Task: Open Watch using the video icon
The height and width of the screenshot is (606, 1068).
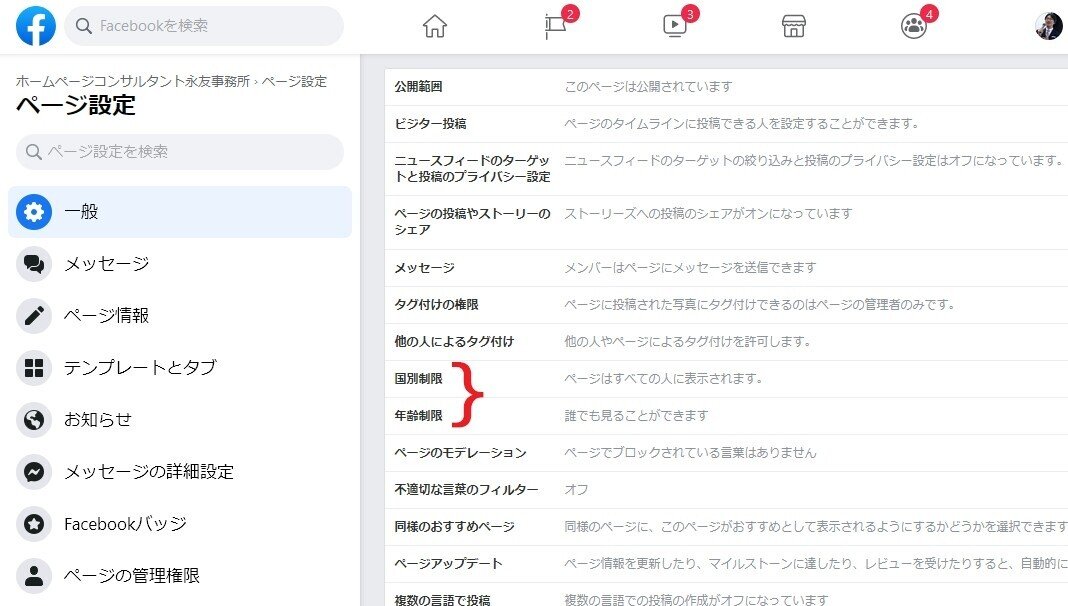Action: point(674,27)
